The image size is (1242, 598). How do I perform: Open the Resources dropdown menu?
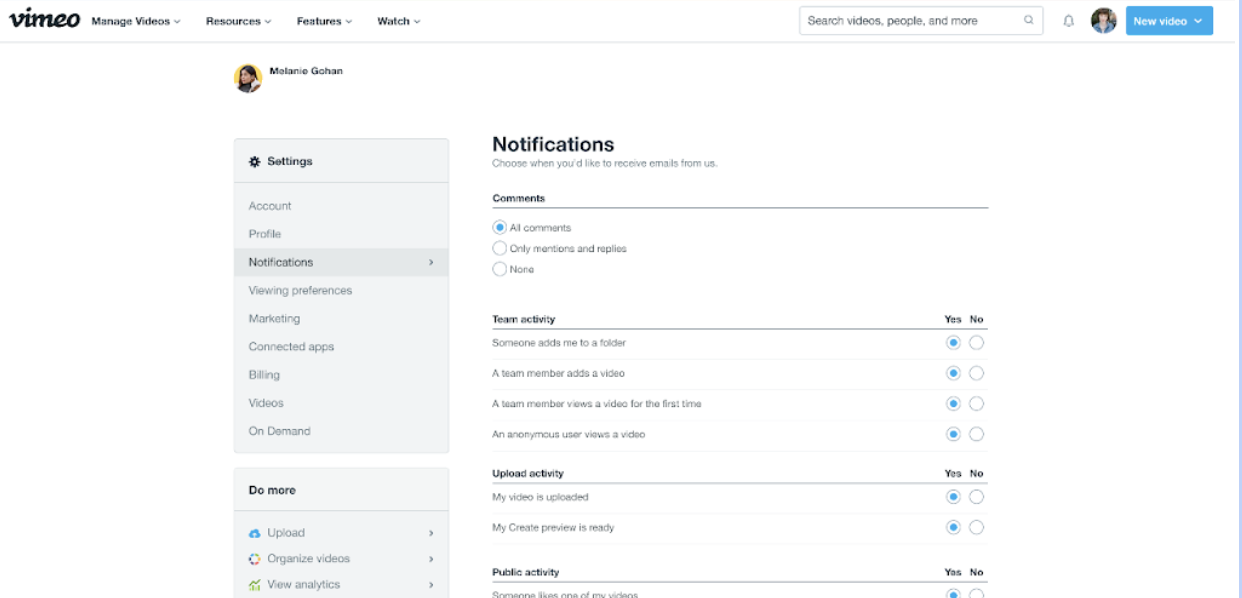(238, 21)
